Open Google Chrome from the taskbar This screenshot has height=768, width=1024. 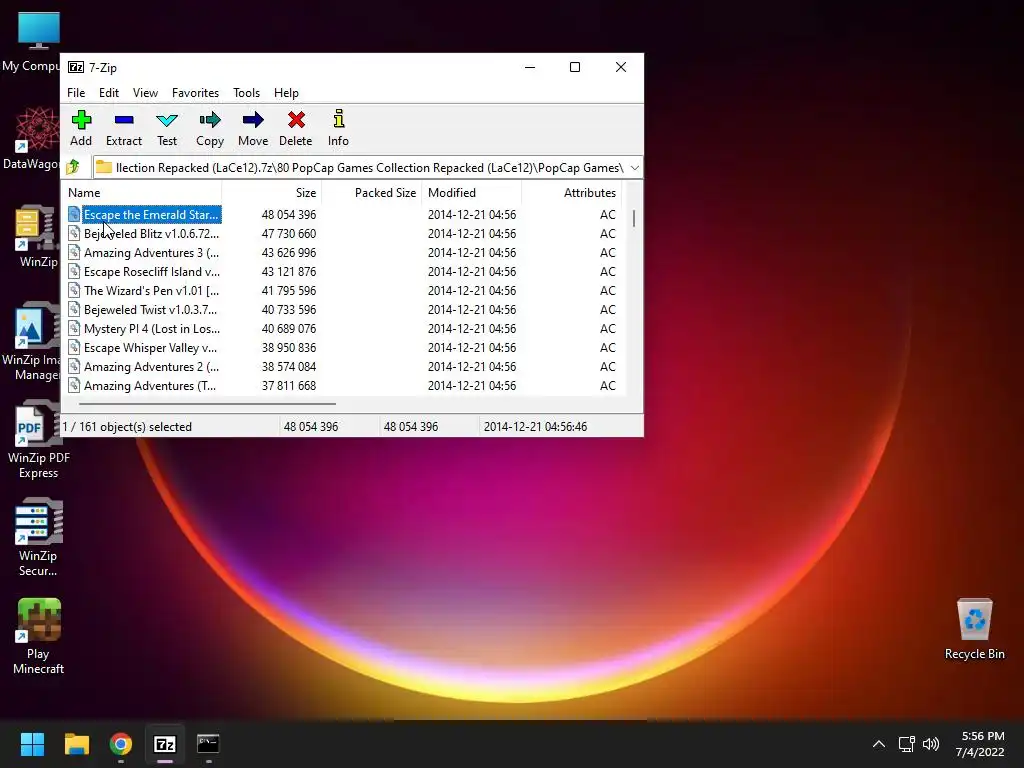pyautogui.click(x=121, y=744)
